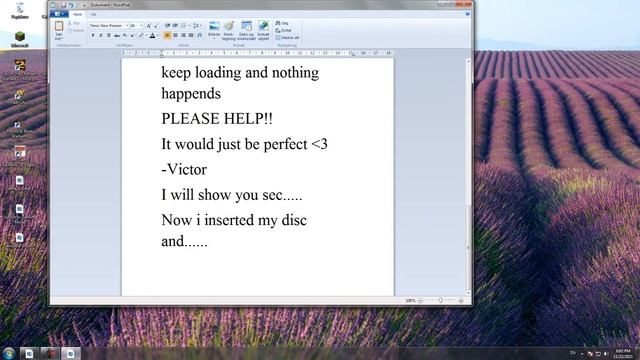This screenshot has height=360, width=640.
Task: Click the font color letter A button
Action: pos(152,36)
